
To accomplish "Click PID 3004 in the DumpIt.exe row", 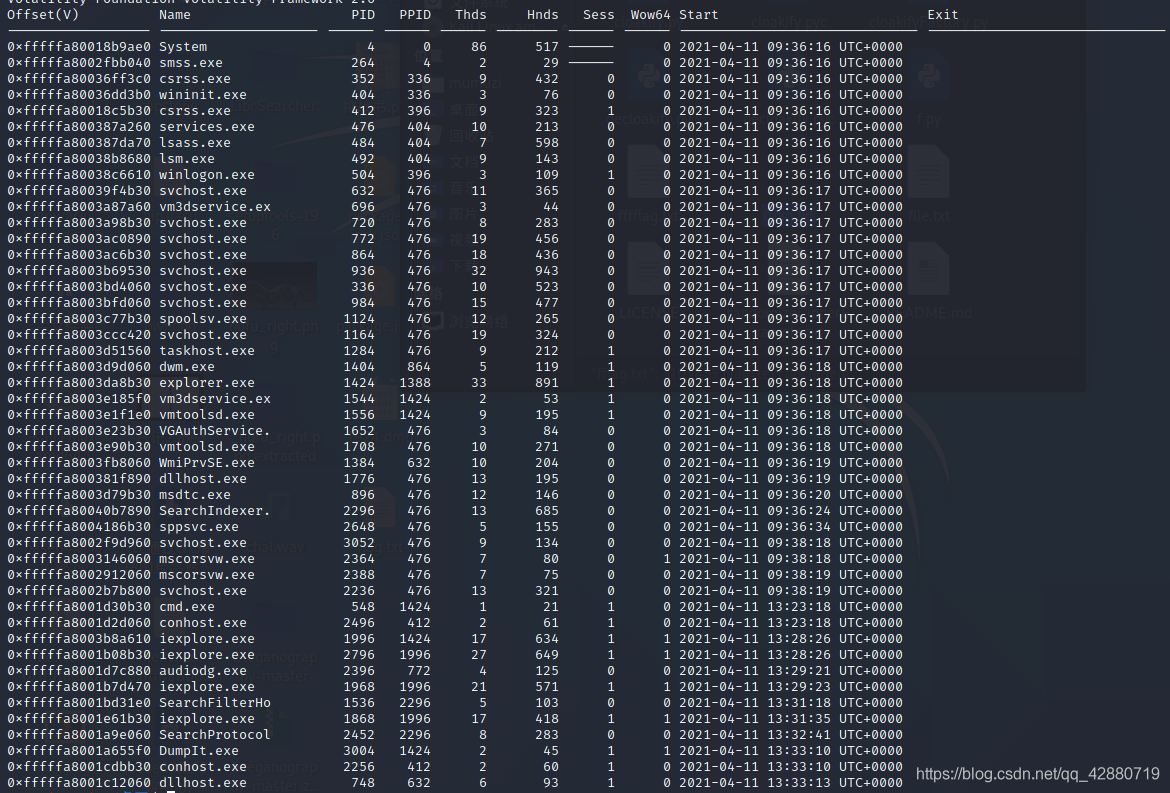I will tap(359, 750).
